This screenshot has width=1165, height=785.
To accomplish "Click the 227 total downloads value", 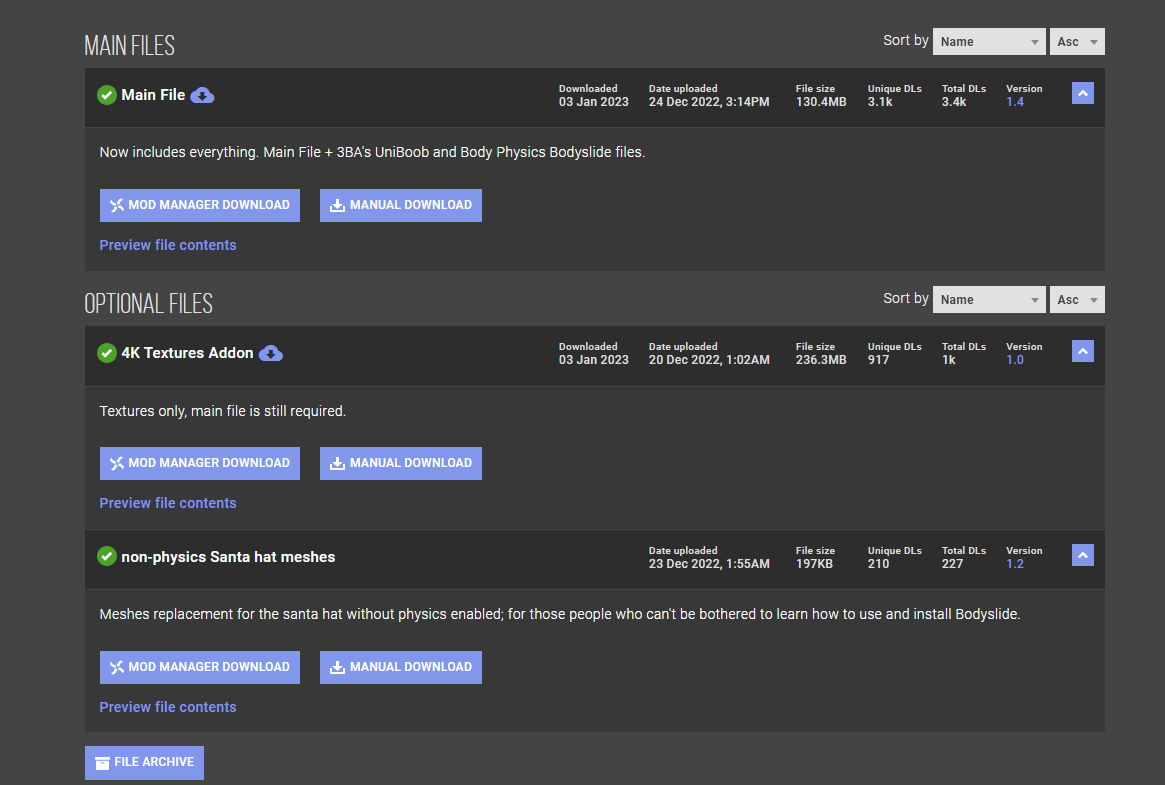I will click(x=953, y=564).
